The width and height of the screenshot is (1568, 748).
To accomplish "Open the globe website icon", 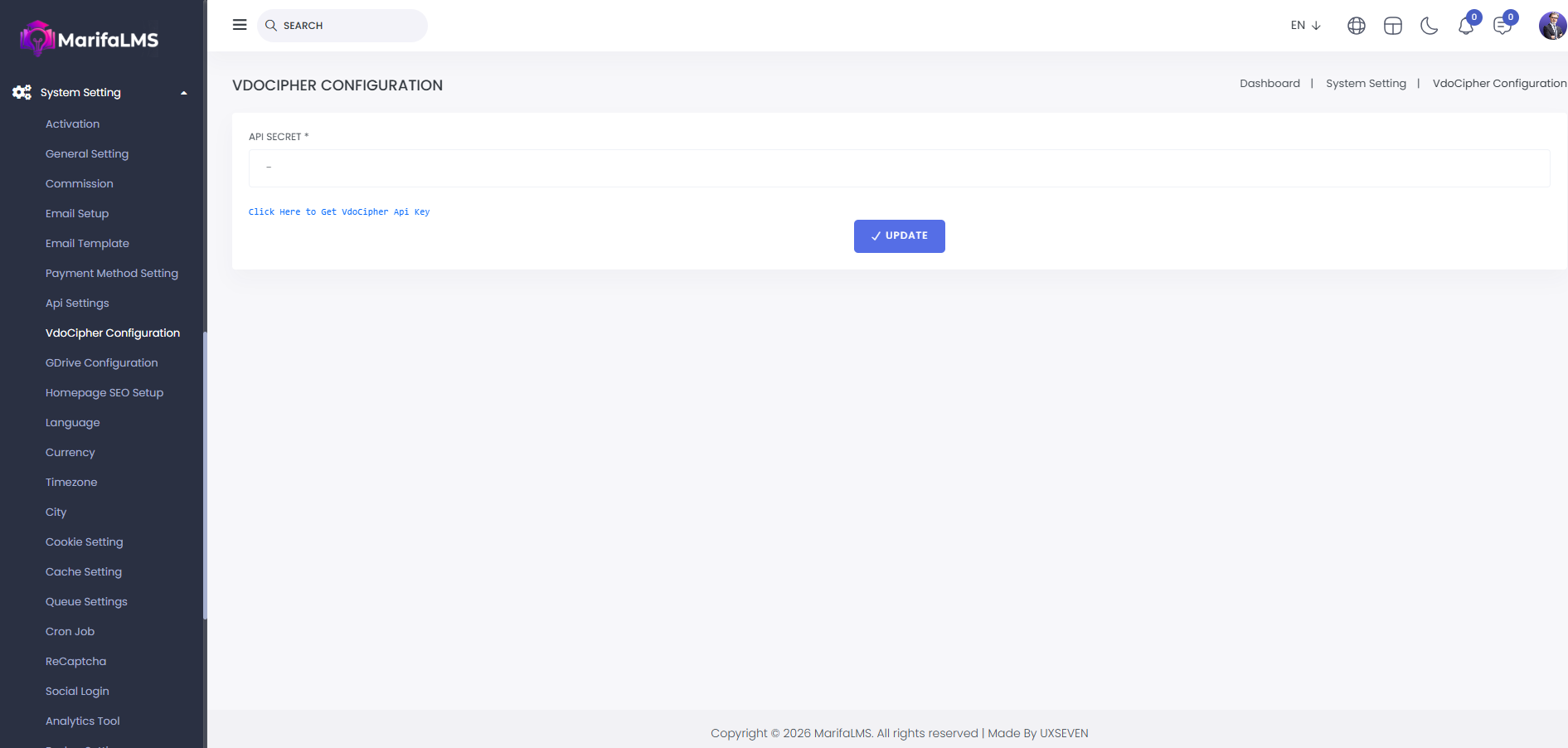I will point(1356,26).
